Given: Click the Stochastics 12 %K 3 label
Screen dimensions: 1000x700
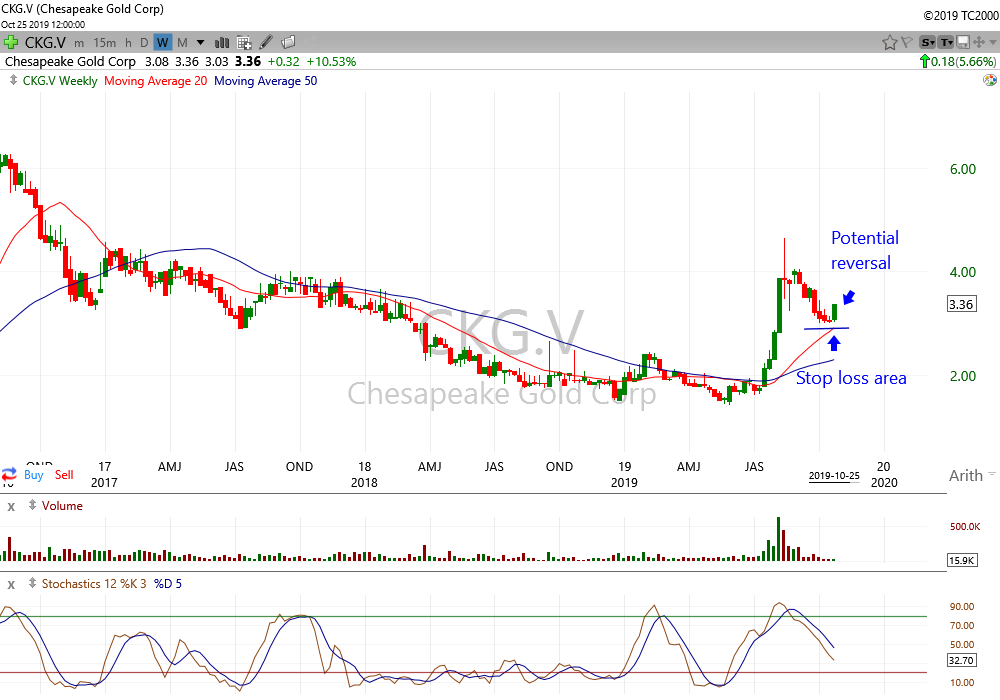Looking at the screenshot, I should 94,583.
